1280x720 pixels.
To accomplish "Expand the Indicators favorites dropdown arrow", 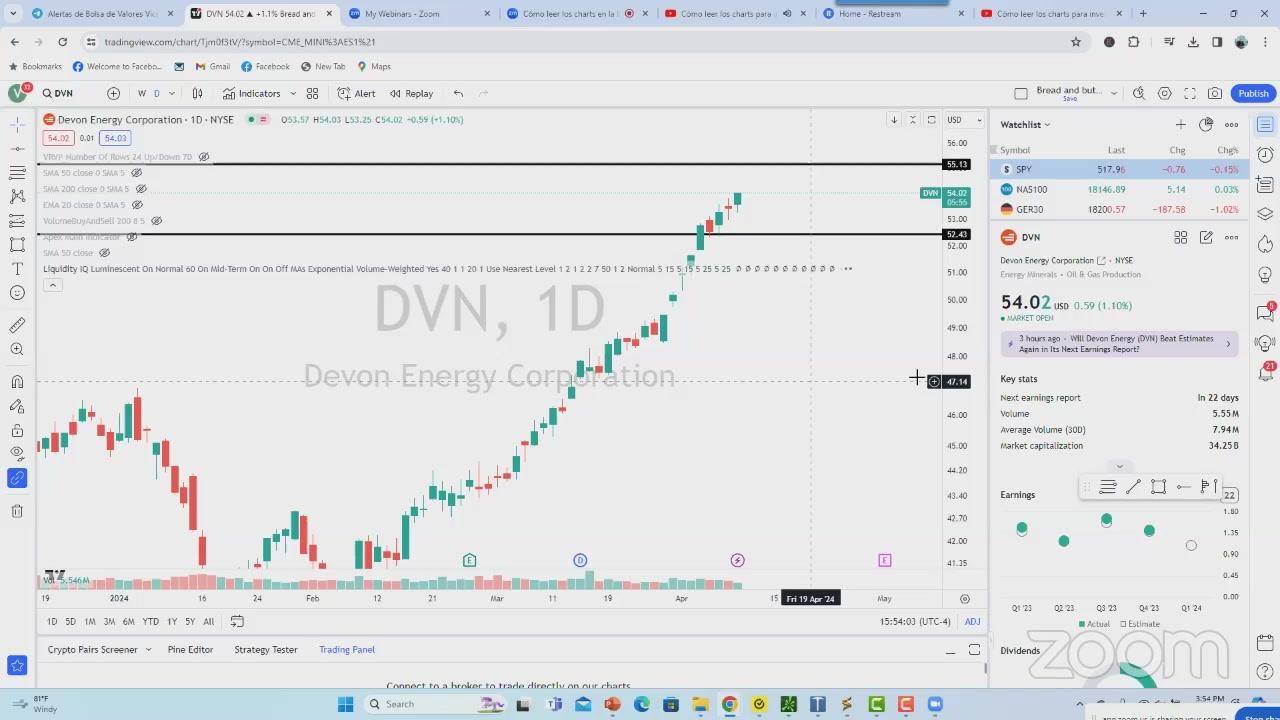I will 293,93.
